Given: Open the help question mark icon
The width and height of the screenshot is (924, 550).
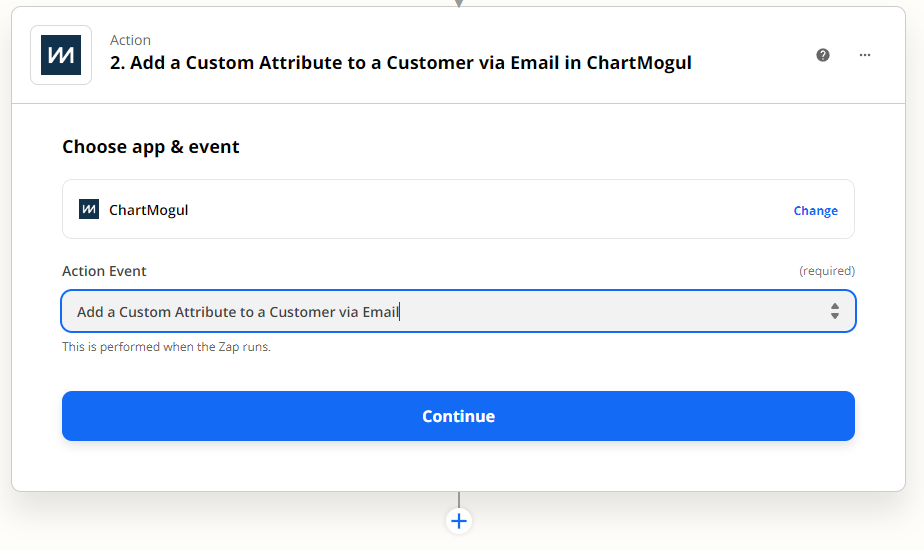Looking at the screenshot, I should point(823,55).
